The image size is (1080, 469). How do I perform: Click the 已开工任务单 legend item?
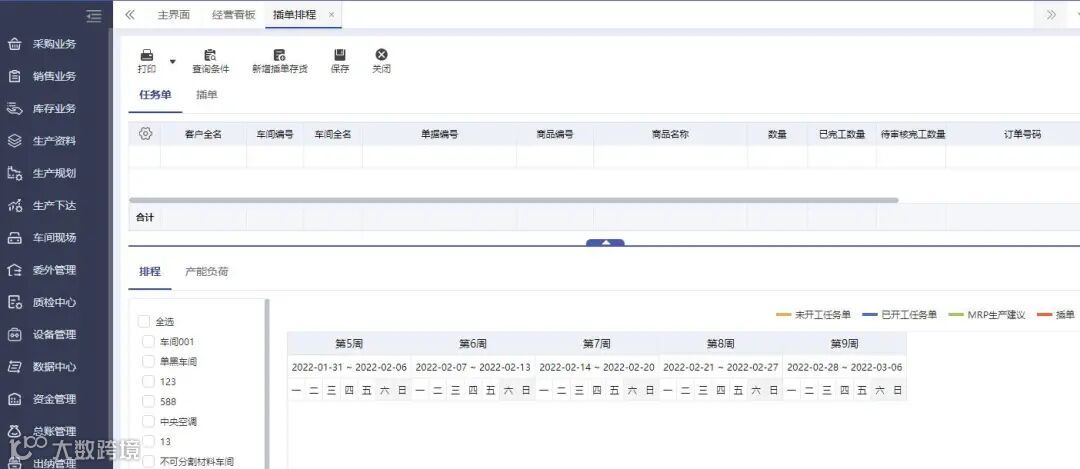coord(900,315)
